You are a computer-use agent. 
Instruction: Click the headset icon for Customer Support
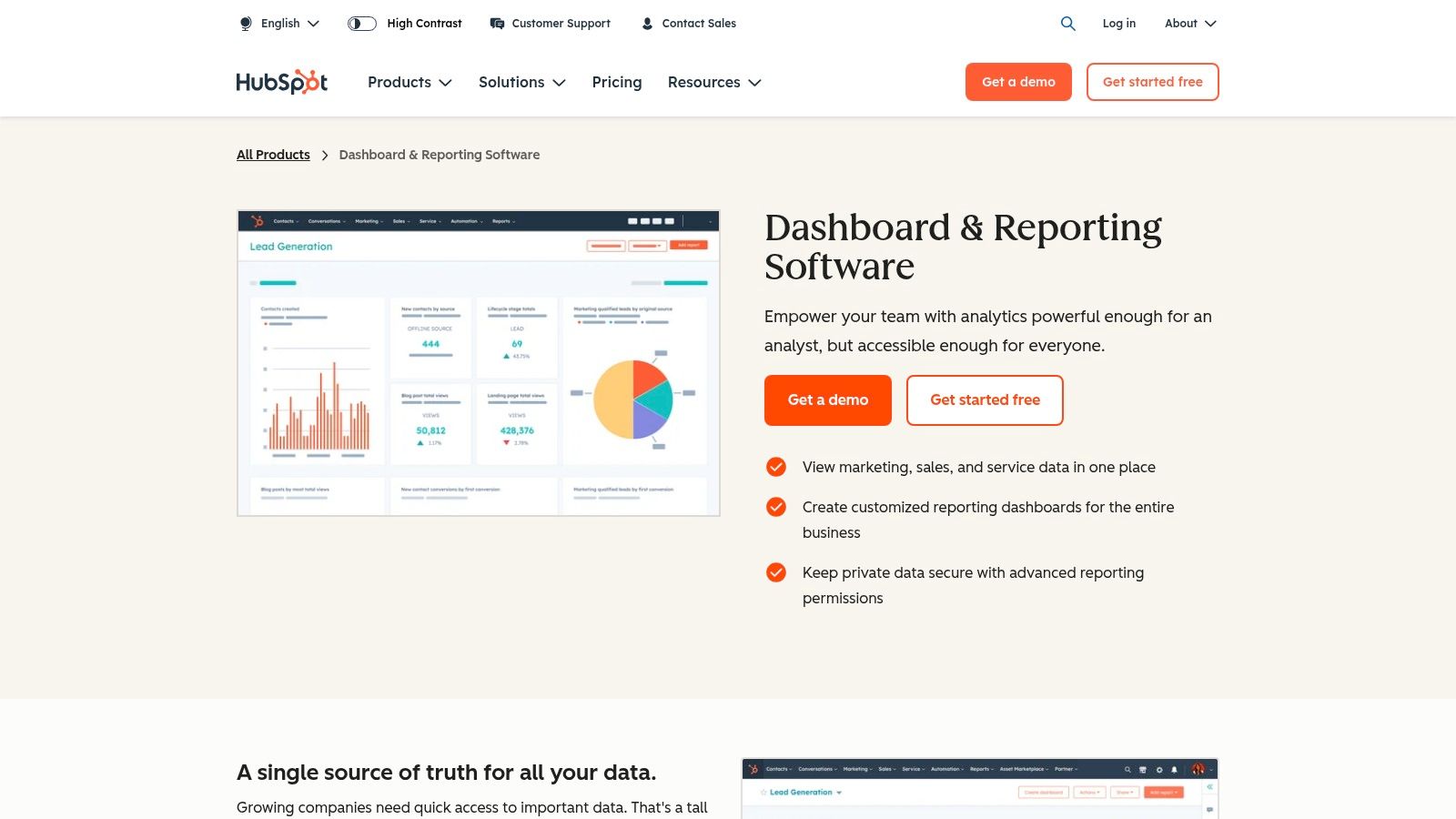(497, 23)
